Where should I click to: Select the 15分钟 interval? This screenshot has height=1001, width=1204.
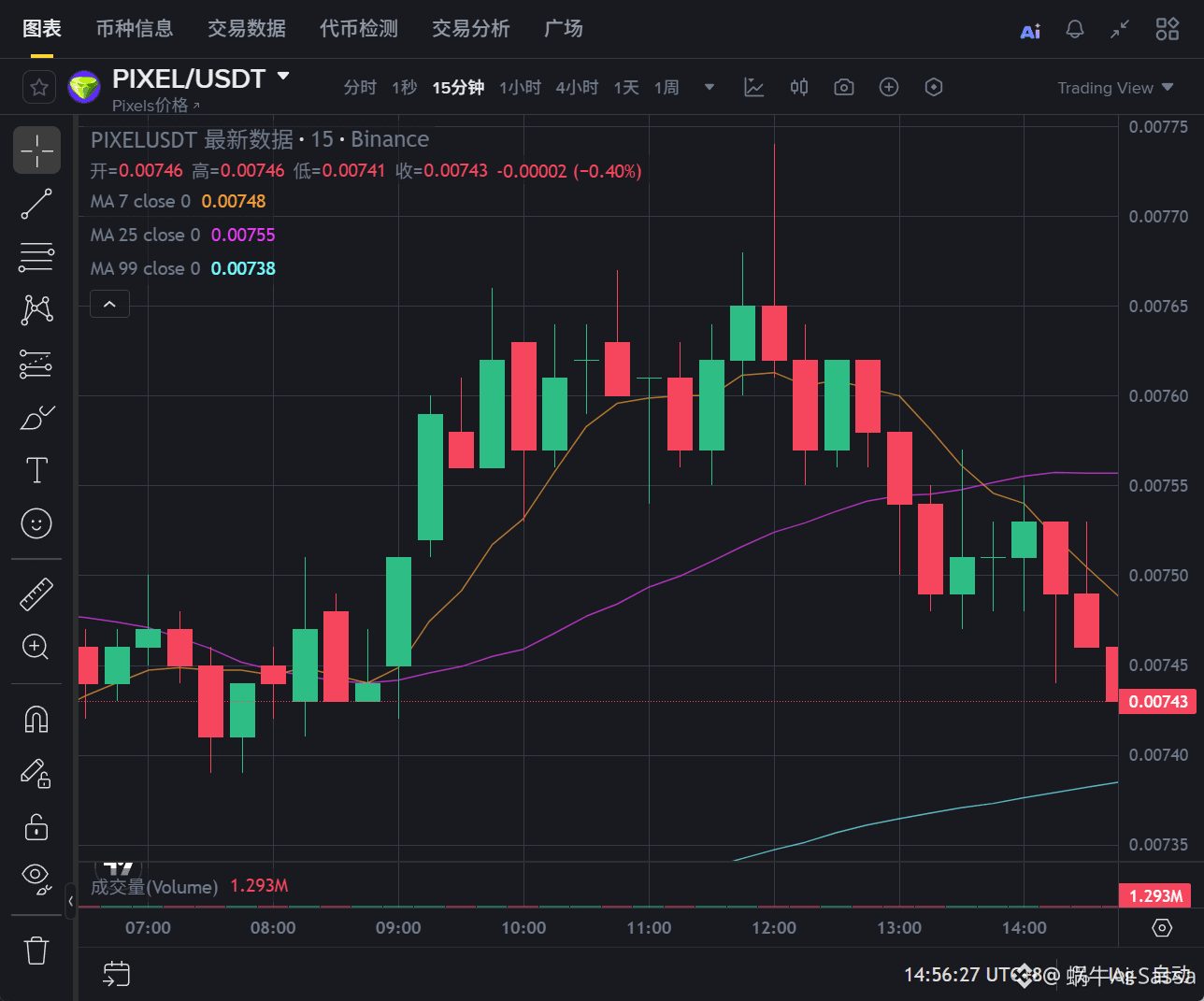tap(458, 88)
